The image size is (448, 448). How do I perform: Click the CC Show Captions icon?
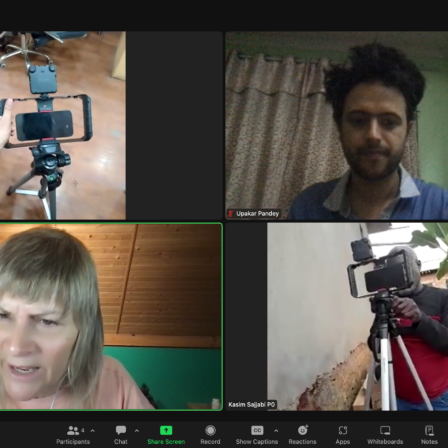tap(257, 430)
